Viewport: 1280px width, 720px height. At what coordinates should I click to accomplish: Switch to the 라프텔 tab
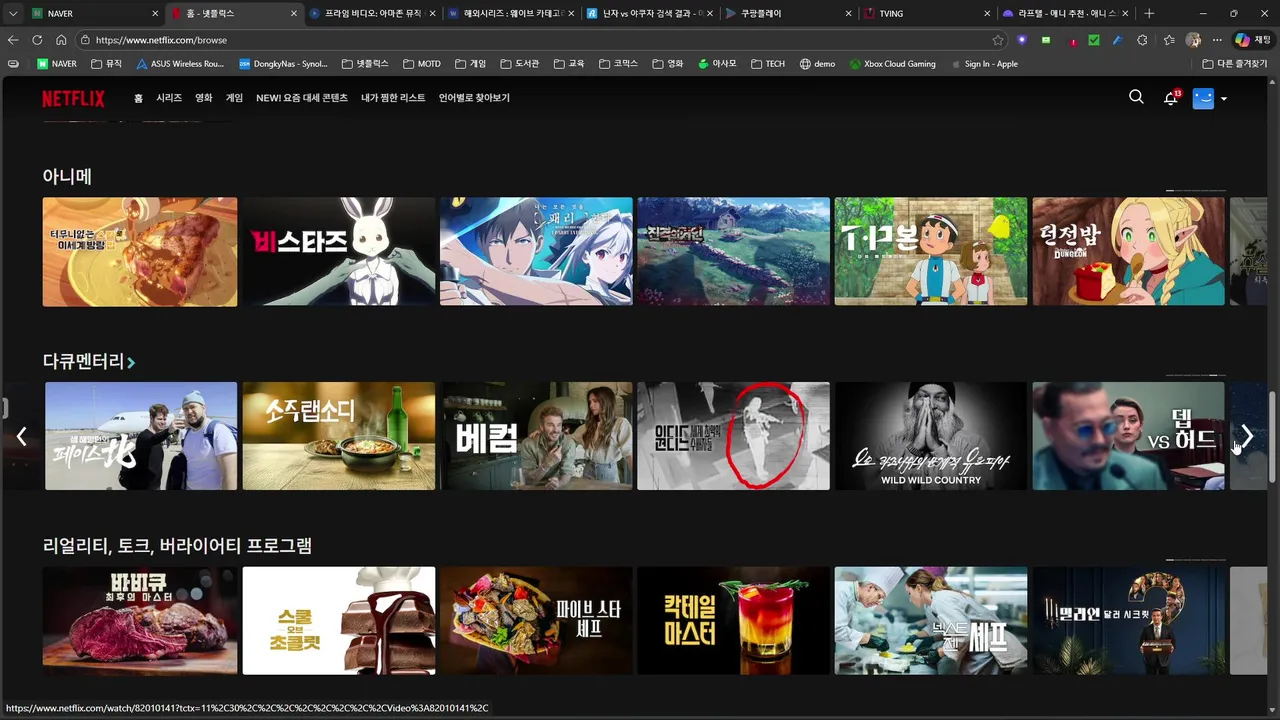pos(1065,14)
